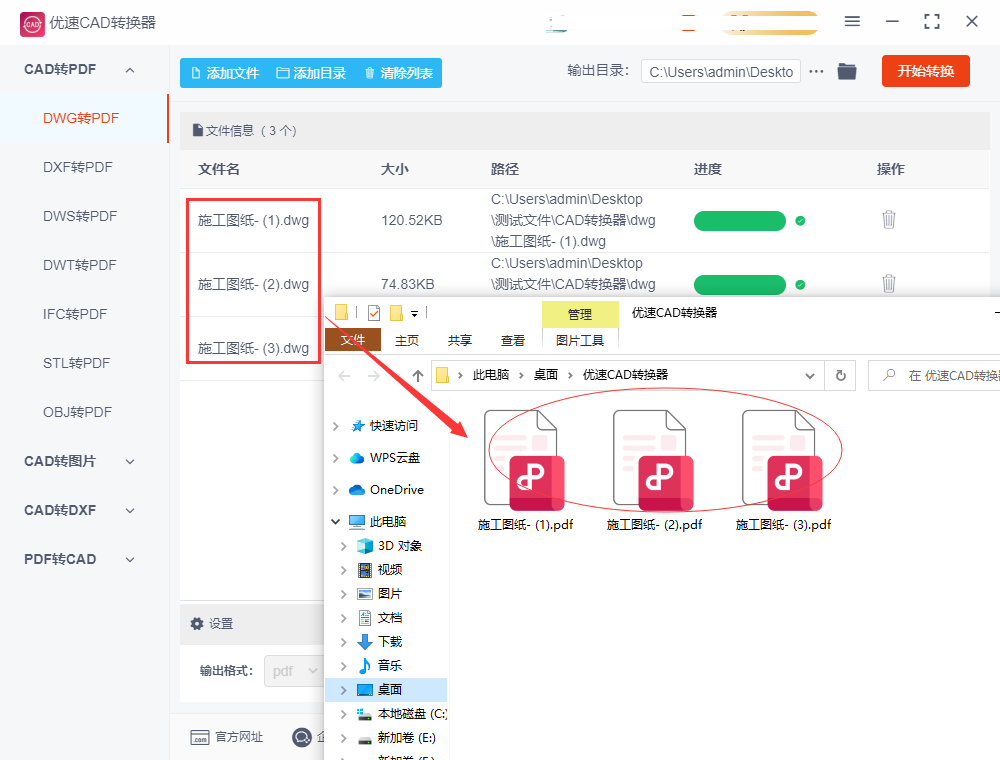Viewport: 1000px width, 760px height.
Task: Click Explorer up-one-level arrow
Action: [417, 376]
